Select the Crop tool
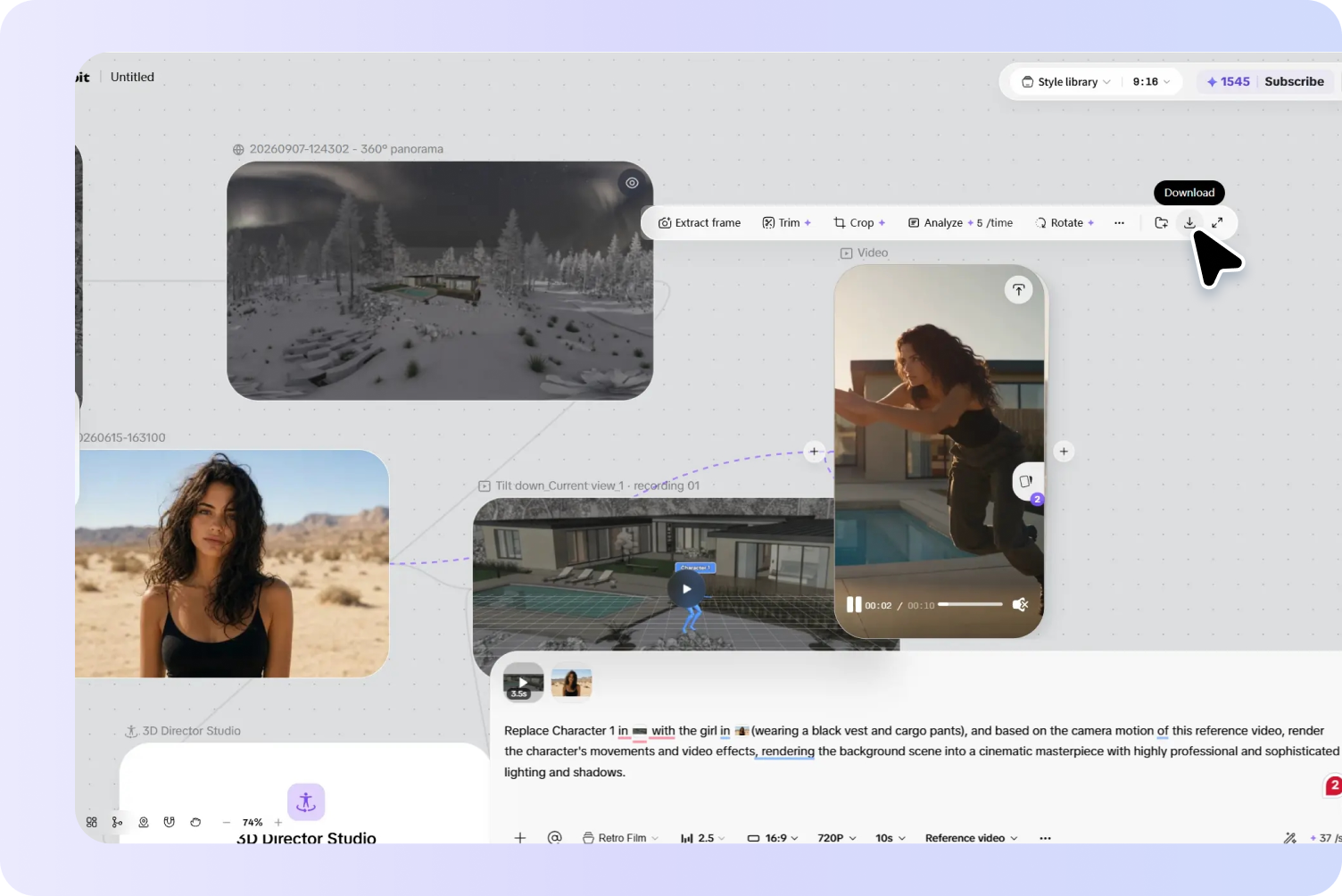The width and height of the screenshot is (1342, 896). pyautogui.click(x=859, y=223)
